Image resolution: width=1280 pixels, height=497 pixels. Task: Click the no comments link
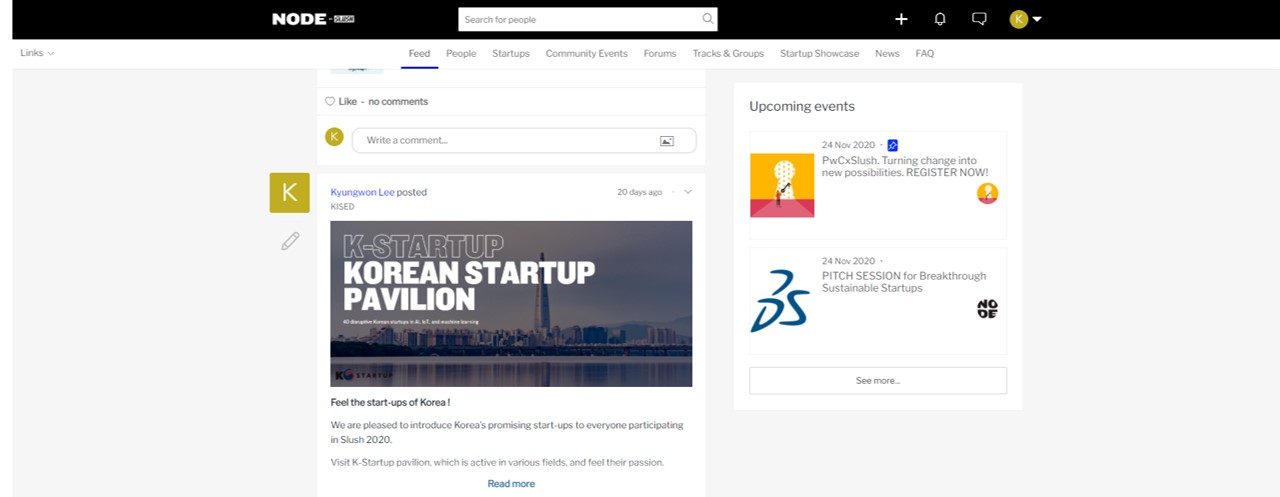click(398, 101)
